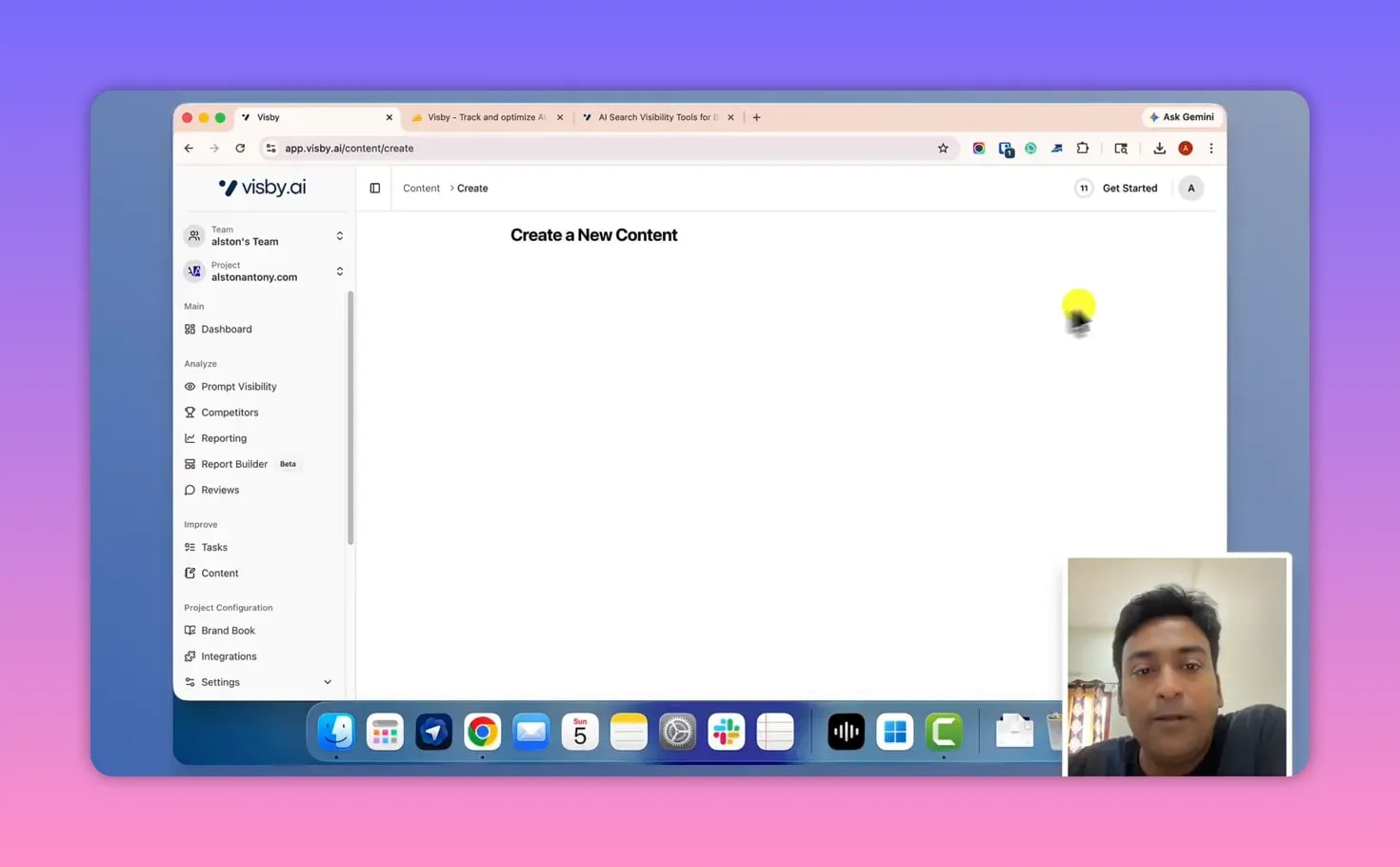Viewport: 1400px width, 867px height.
Task: Open Slack from the dock
Action: click(726, 732)
